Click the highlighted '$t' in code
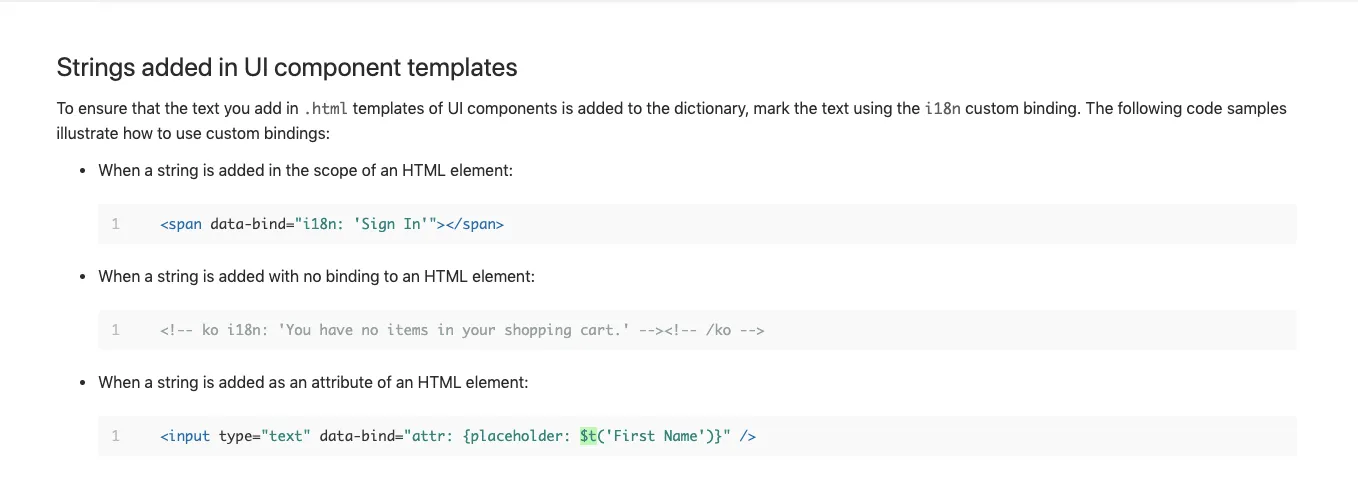Image resolution: width=1358 pixels, height=488 pixels. click(588, 436)
